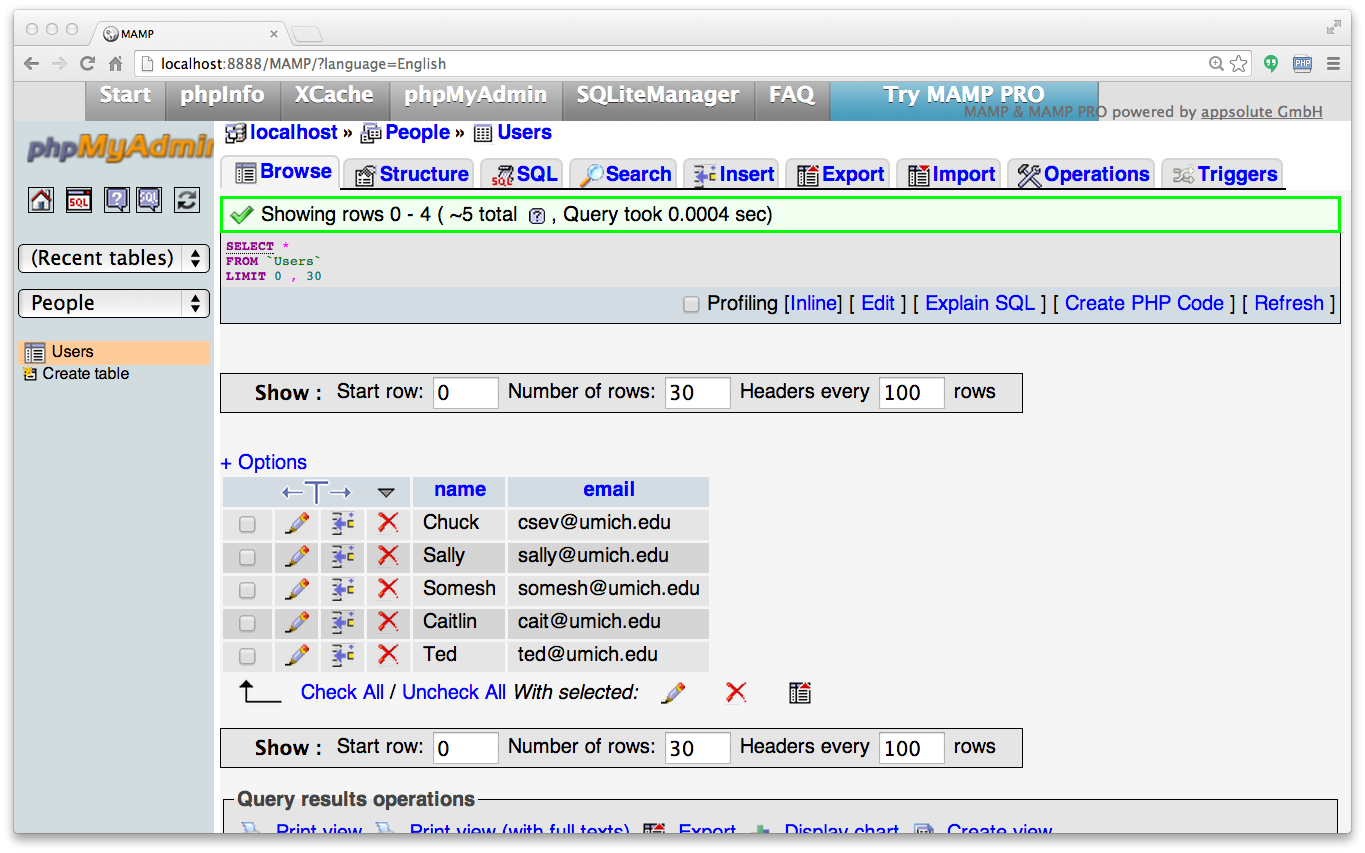The width and height of the screenshot is (1365, 853).
Task: Toggle full texts arrows in table header
Action: click(317, 492)
